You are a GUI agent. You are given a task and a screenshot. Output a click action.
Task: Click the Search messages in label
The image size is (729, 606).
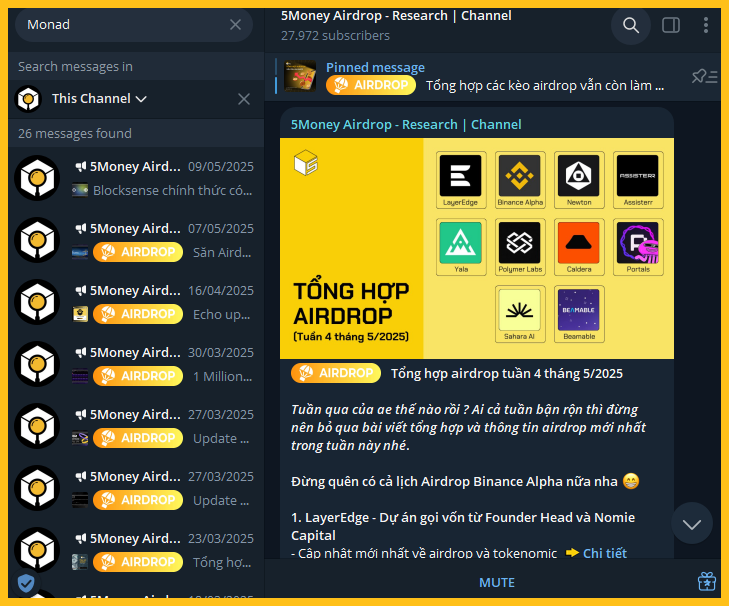(75, 67)
